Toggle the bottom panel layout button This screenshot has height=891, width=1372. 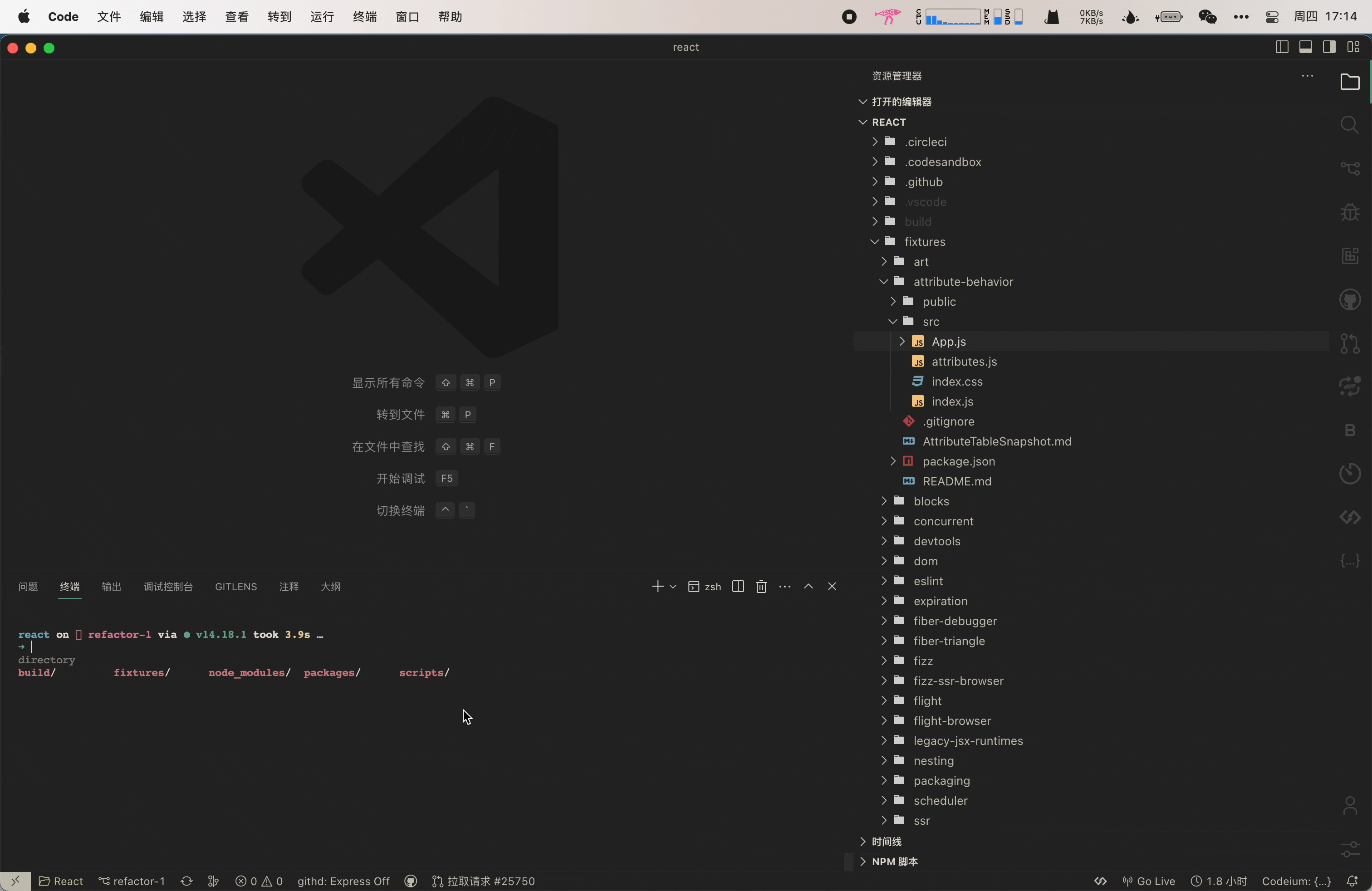click(x=1306, y=47)
